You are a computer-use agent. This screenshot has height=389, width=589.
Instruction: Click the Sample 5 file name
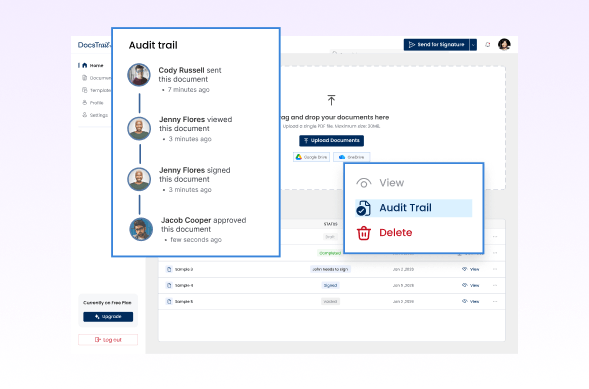click(x=184, y=302)
